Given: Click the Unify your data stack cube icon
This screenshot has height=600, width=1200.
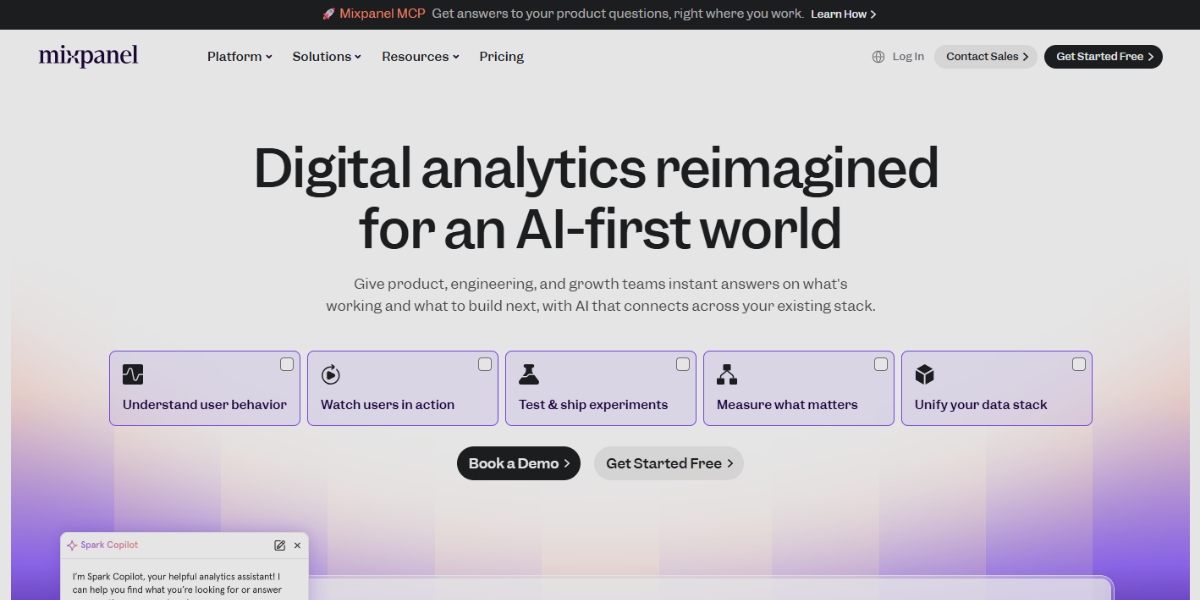Looking at the screenshot, I should click(x=925, y=374).
